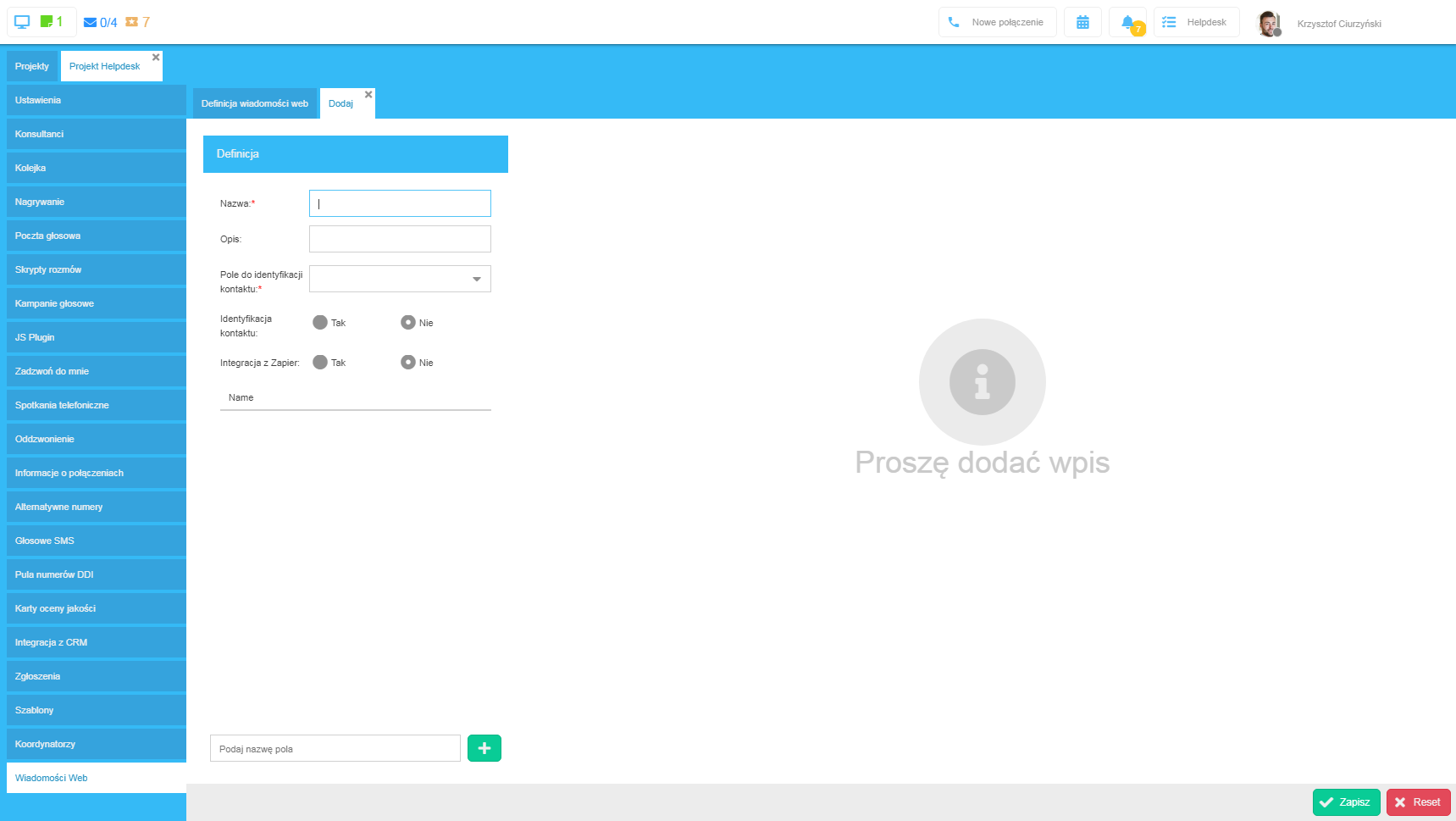Viewport: 1456px width, 821px height.
Task: Open Zgłoszenia in the sidebar
Action: point(97,676)
